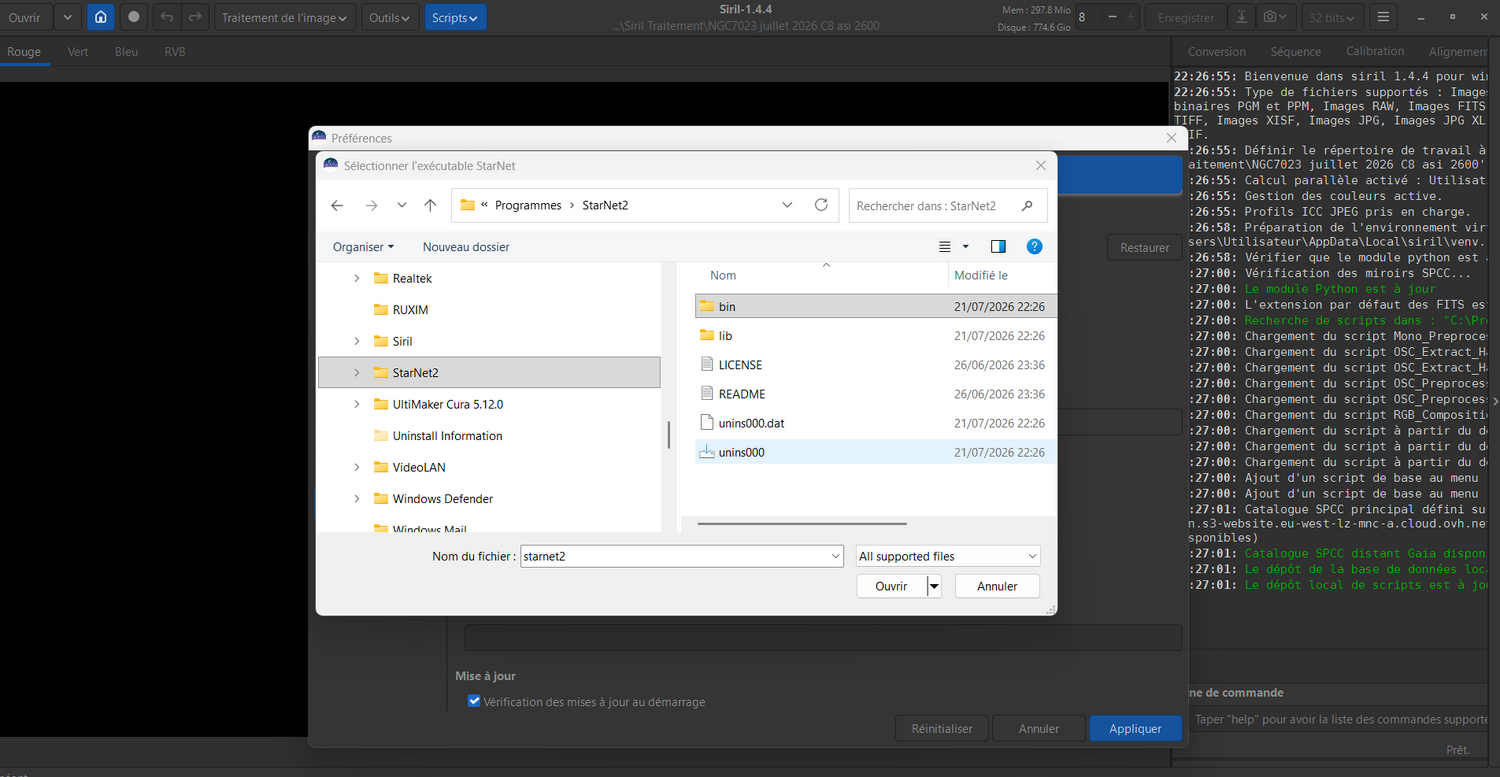The width and height of the screenshot is (1500, 777).
Task: Open the Organiser menu in the file dialog
Action: (x=363, y=246)
